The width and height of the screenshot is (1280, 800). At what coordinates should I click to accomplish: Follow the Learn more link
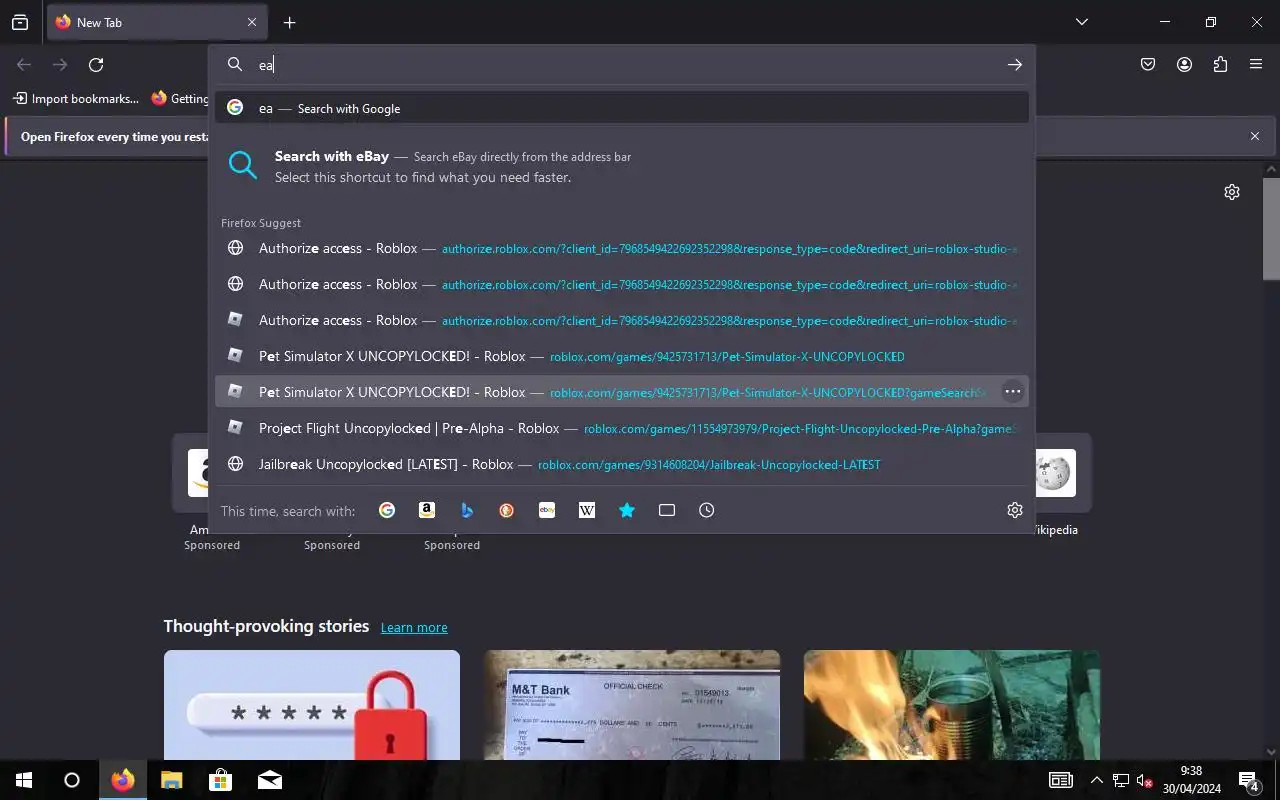414,627
